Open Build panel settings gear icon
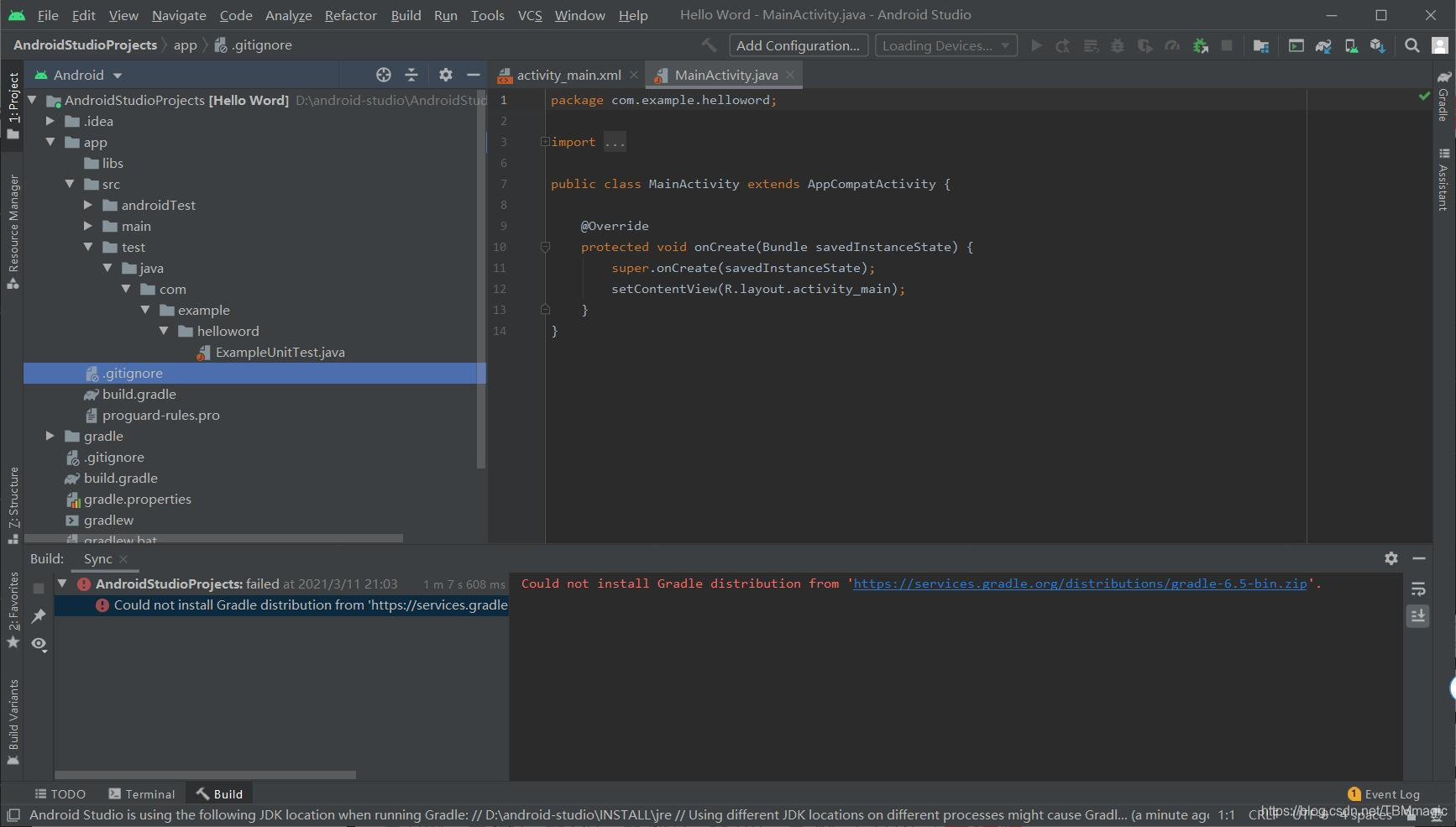1456x827 pixels. [1391, 558]
